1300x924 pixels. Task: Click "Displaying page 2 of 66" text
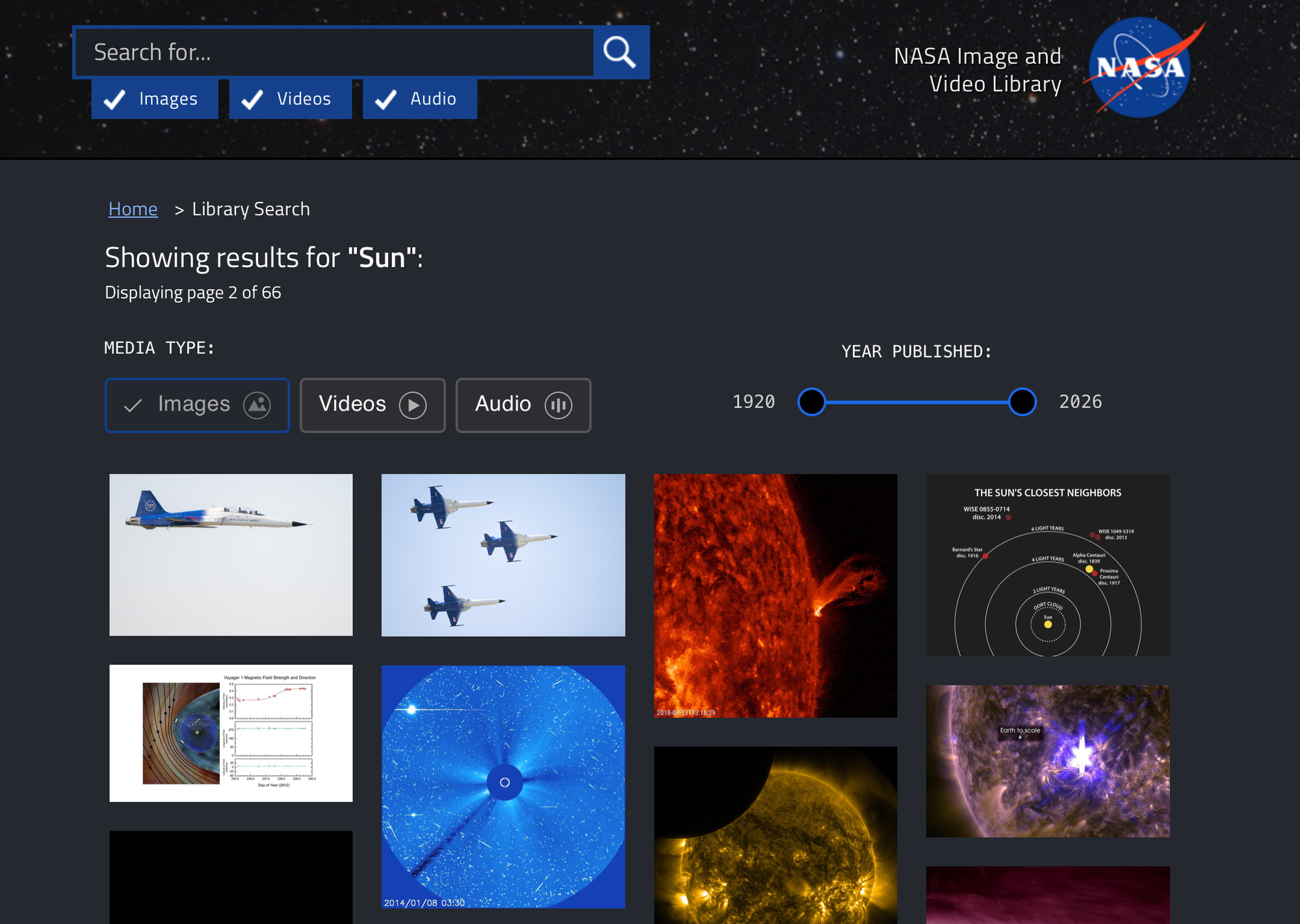193,292
